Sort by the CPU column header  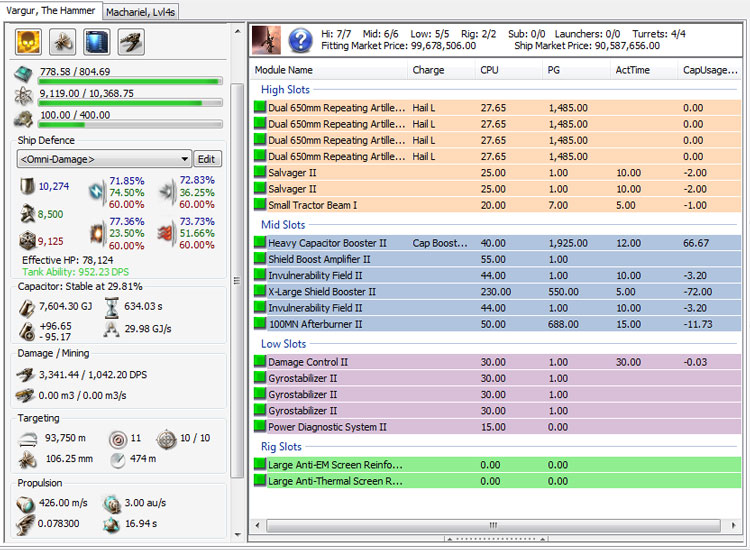(x=508, y=70)
